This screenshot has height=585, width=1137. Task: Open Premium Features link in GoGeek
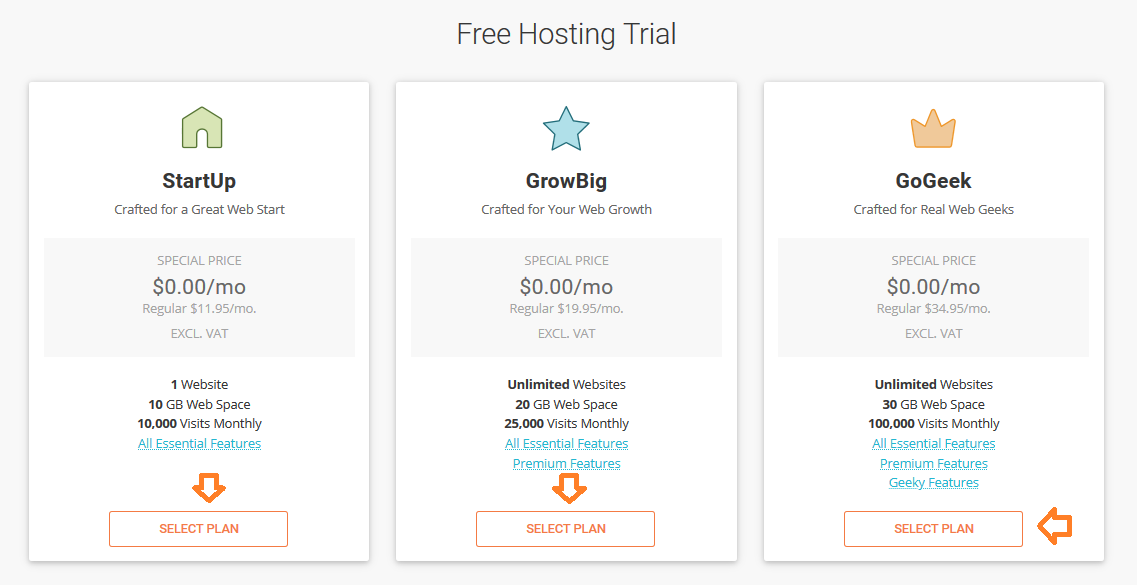click(933, 463)
